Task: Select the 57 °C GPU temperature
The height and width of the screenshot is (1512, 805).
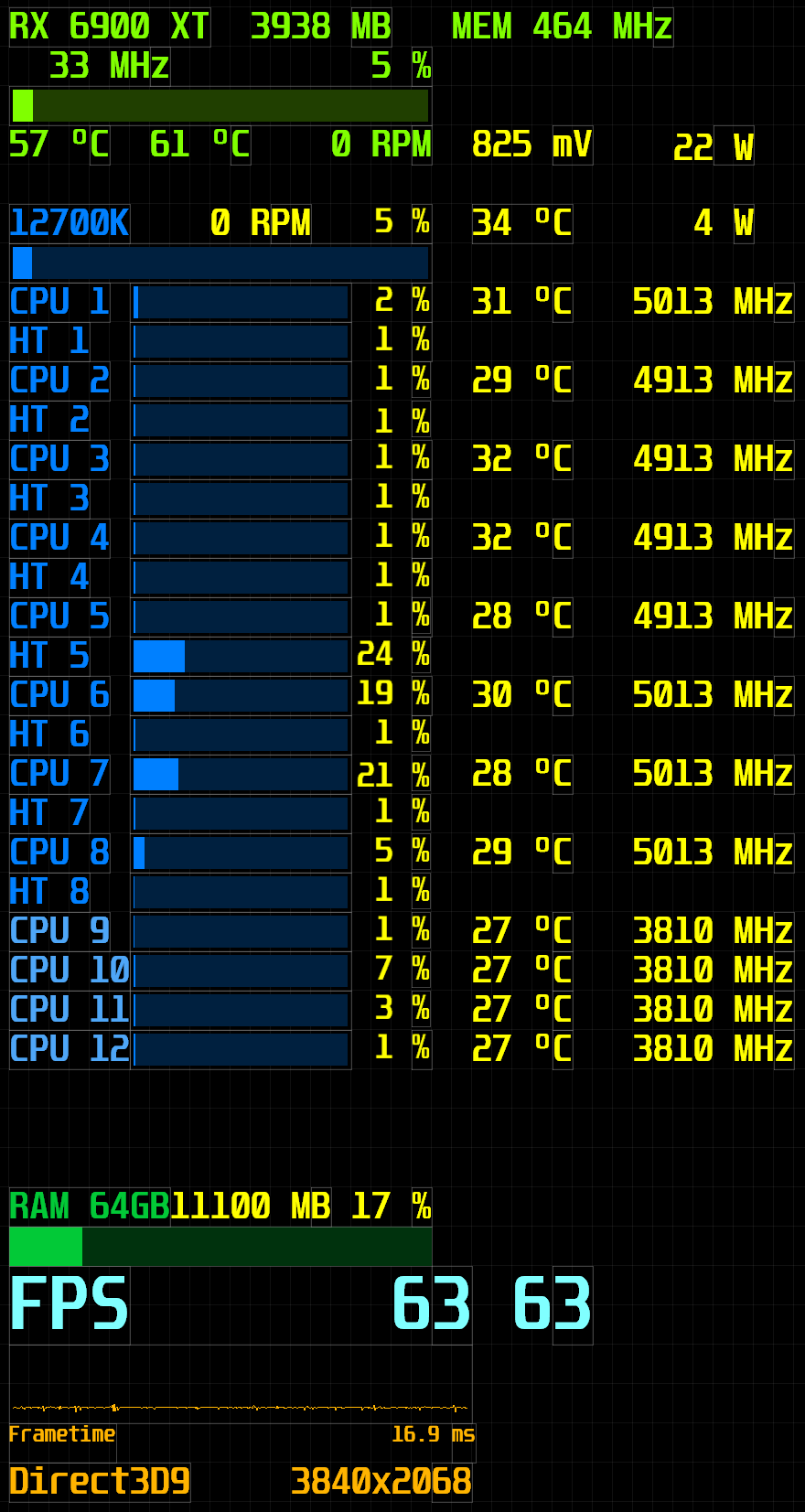Action: point(59,145)
